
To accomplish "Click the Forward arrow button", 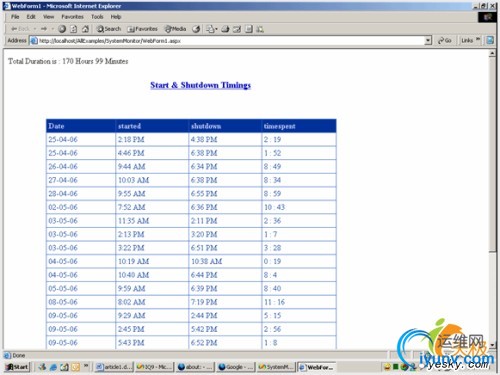I will (x=44, y=29).
